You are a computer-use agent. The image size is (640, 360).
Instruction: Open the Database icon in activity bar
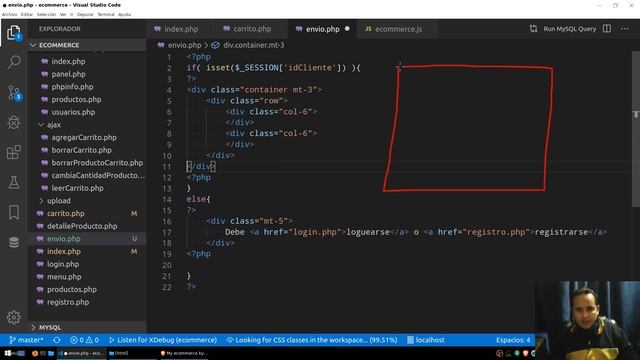coord(14,242)
